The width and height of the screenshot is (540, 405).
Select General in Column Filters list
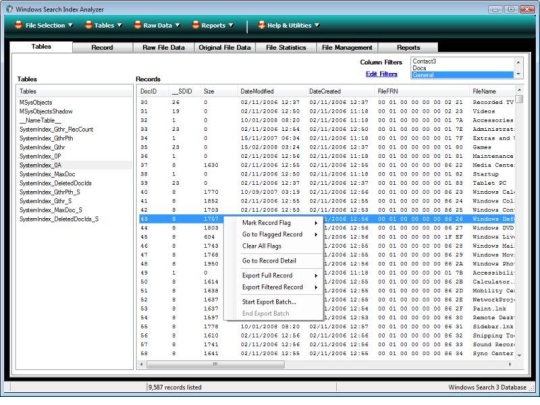point(462,75)
